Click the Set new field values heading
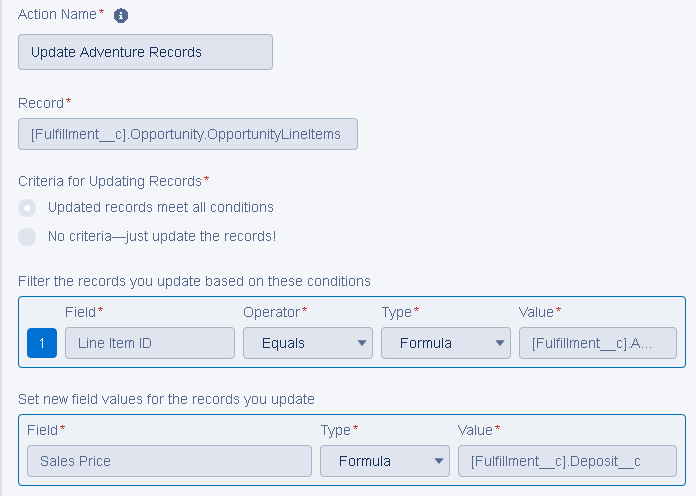The image size is (696, 496). 166,399
